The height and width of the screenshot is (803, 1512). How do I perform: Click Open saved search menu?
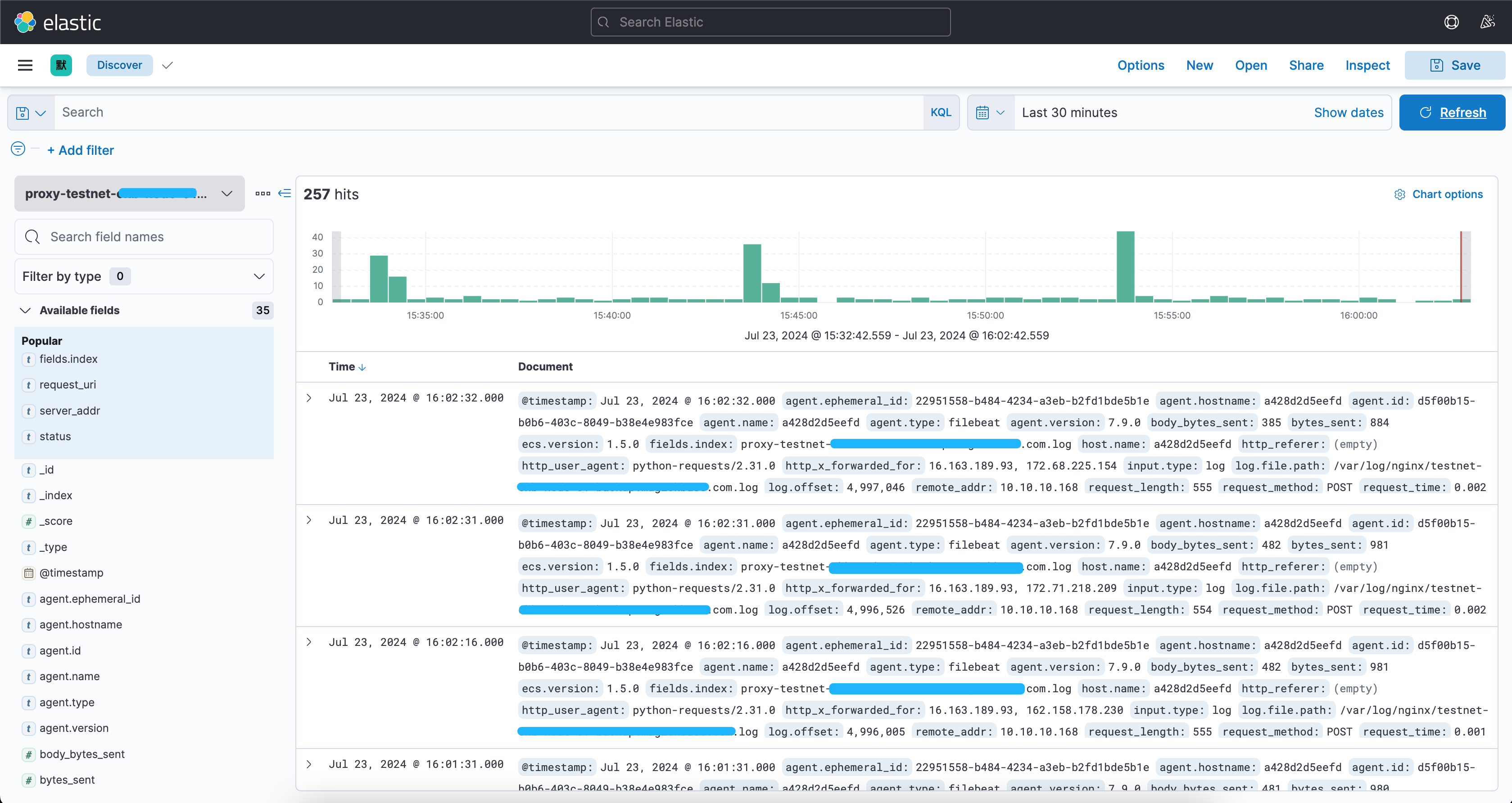point(1251,65)
